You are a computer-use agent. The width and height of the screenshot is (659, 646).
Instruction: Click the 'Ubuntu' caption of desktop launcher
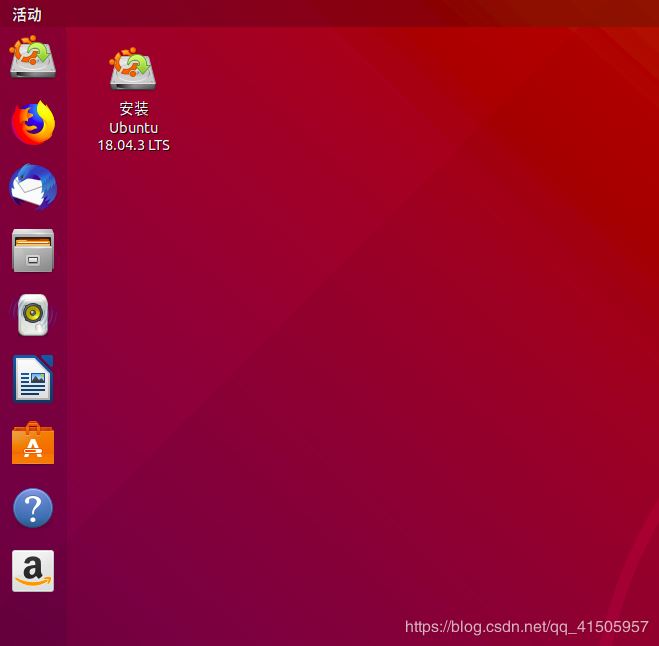(133, 127)
